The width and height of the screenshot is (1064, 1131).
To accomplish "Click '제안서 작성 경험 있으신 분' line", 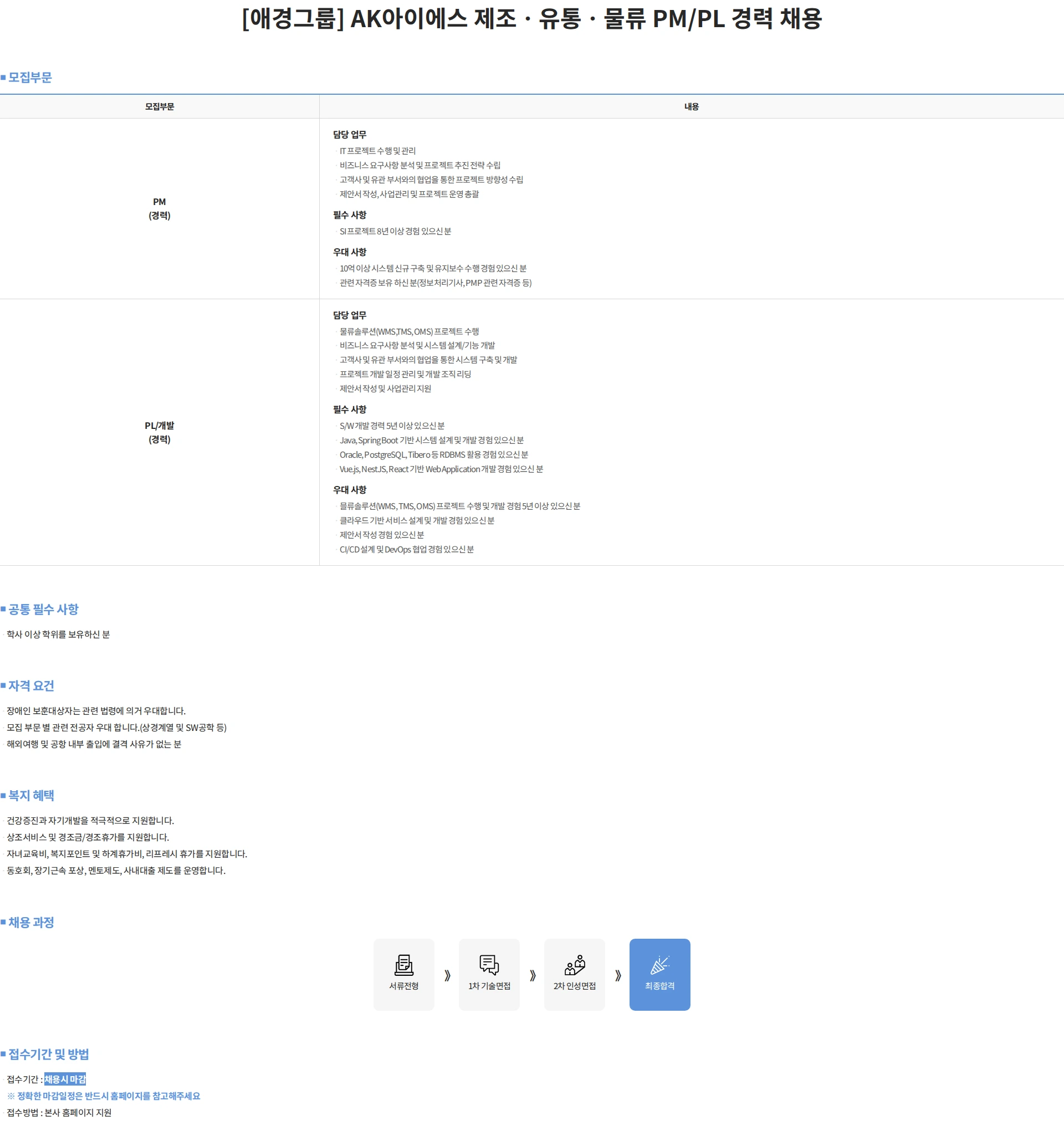I will (382, 535).
